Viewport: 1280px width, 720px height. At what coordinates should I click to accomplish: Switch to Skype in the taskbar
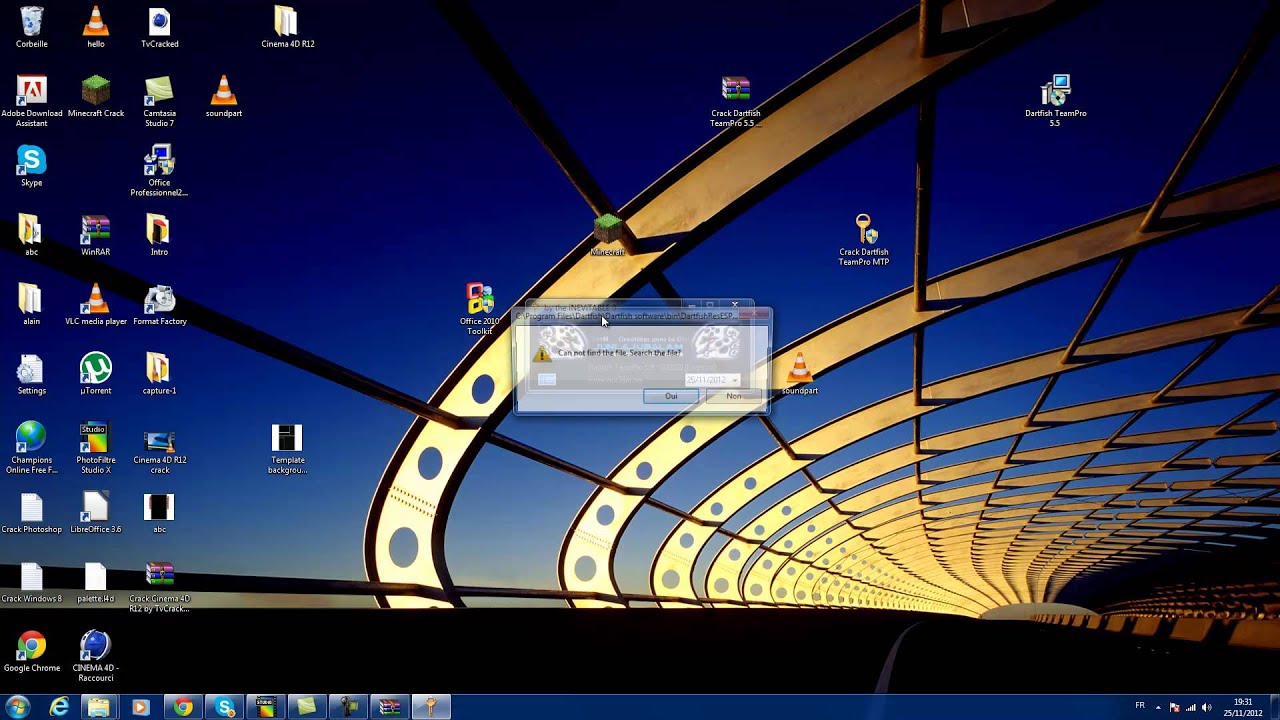[225, 707]
